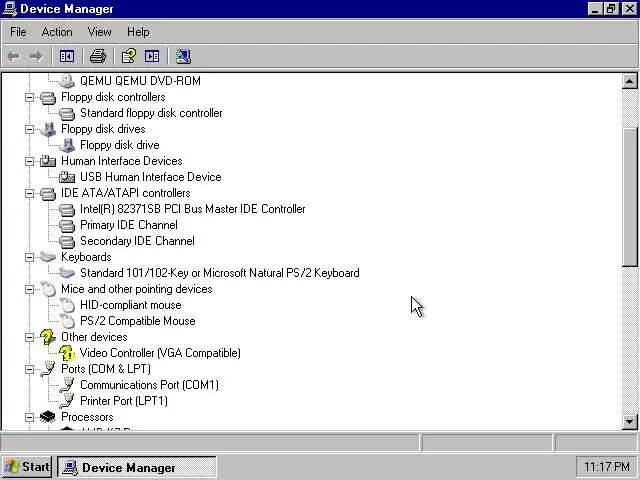Click the yellow question mark Other devices icon

[48, 337]
